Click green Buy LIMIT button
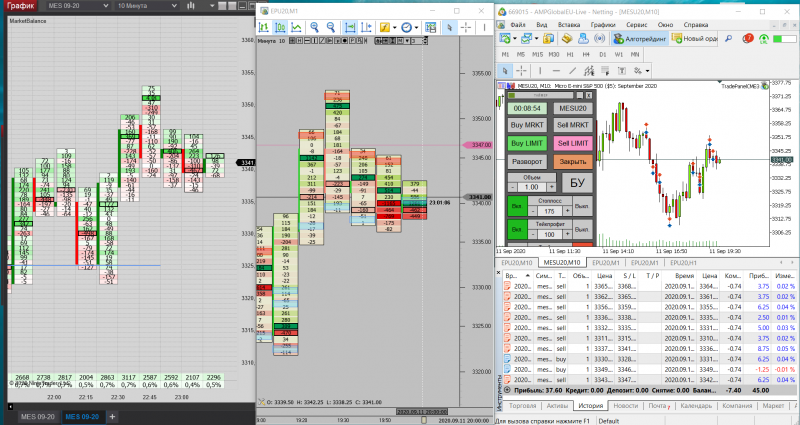This screenshot has width=800, height=425. [527, 143]
